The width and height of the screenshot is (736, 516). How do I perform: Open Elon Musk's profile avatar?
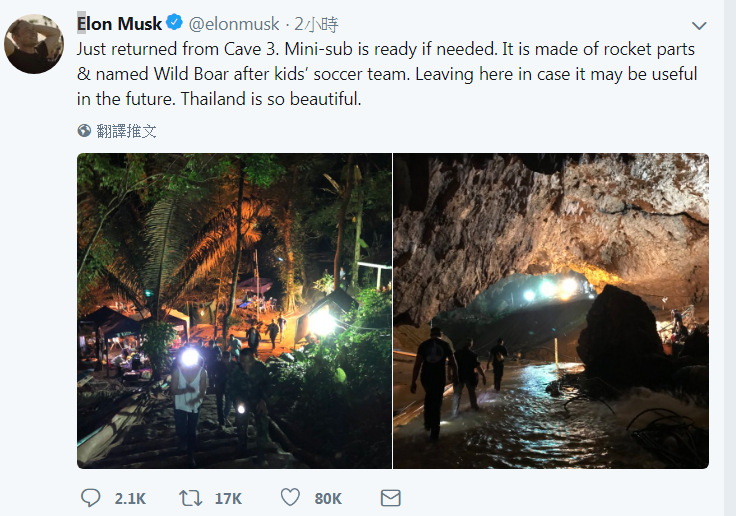tap(35, 44)
